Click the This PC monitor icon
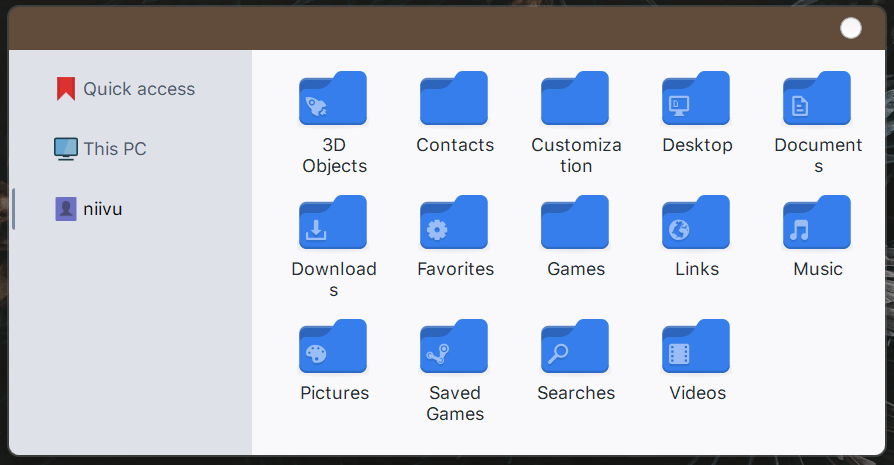The height and width of the screenshot is (465, 894). (x=66, y=149)
